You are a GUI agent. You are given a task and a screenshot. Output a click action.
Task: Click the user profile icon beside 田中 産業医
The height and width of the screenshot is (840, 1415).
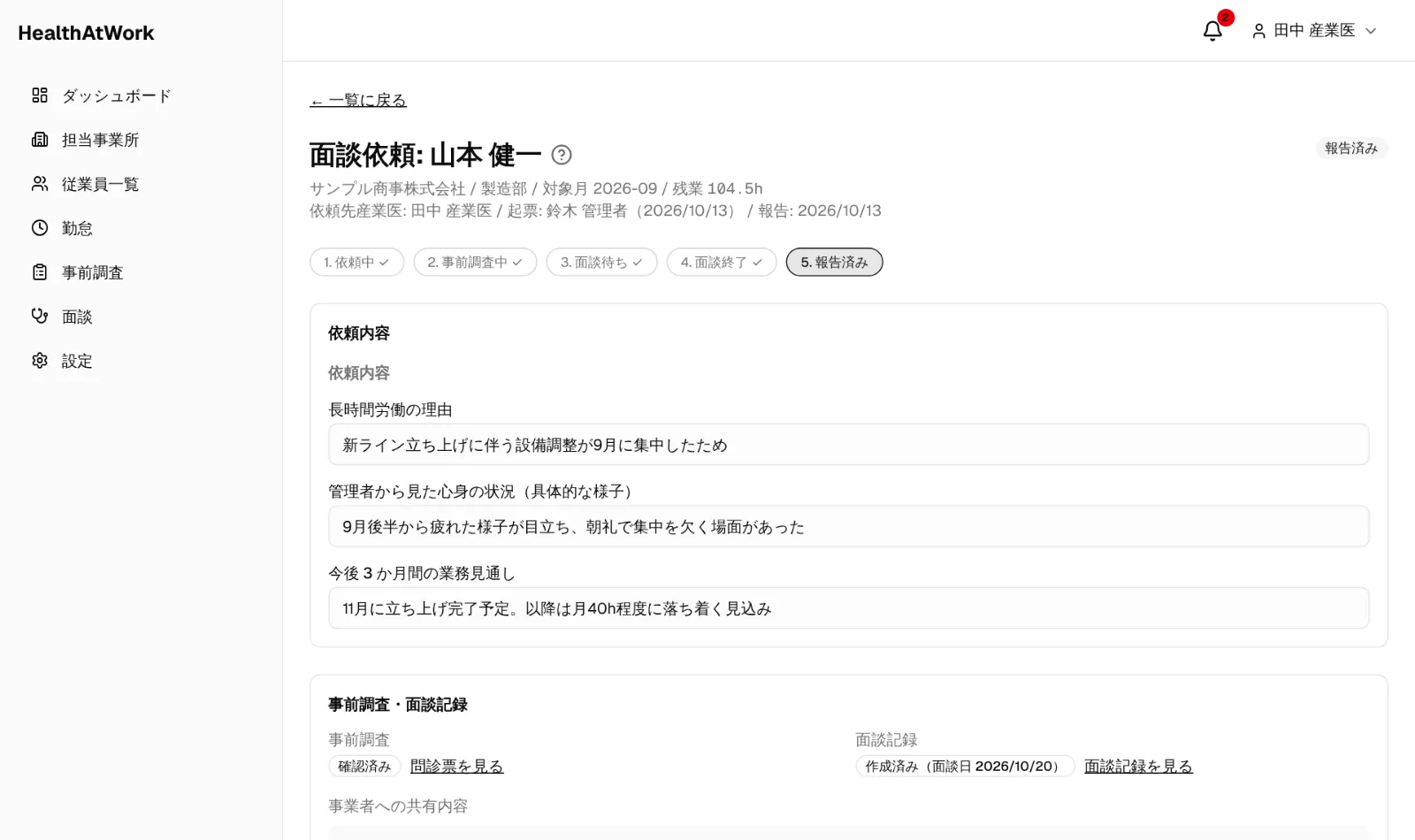(x=1258, y=31)
